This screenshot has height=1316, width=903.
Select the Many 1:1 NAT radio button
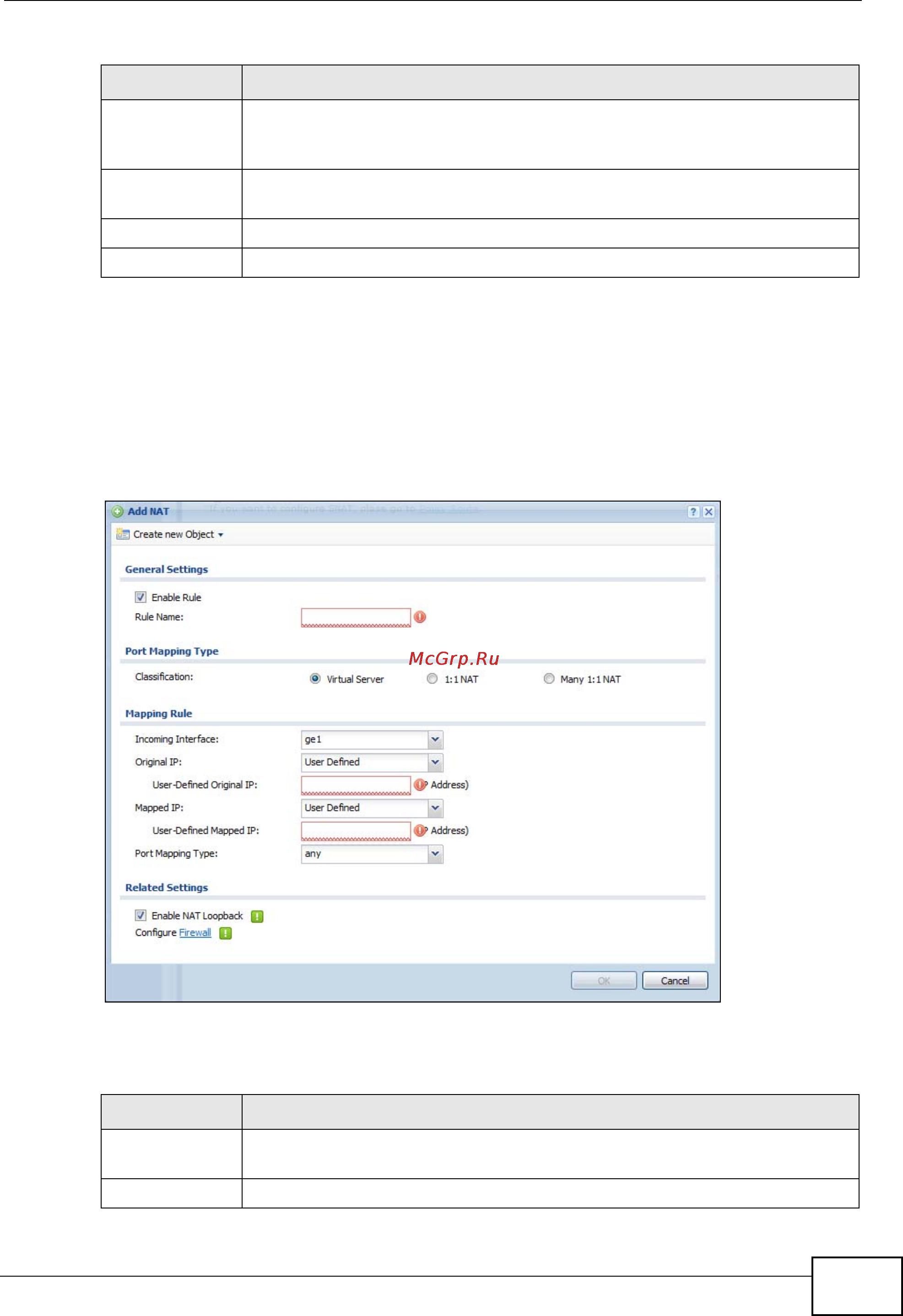pyautogui.click(x=549, y=679)
